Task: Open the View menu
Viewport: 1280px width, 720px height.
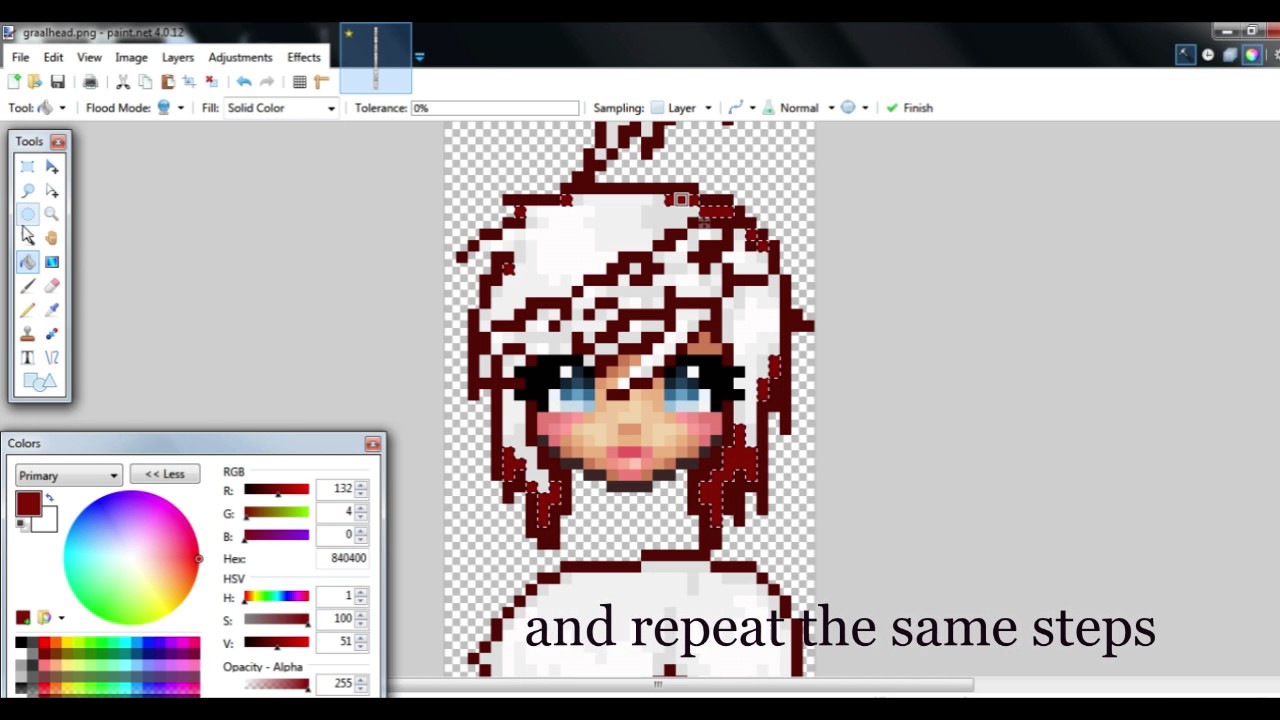Action: [89, 57]
